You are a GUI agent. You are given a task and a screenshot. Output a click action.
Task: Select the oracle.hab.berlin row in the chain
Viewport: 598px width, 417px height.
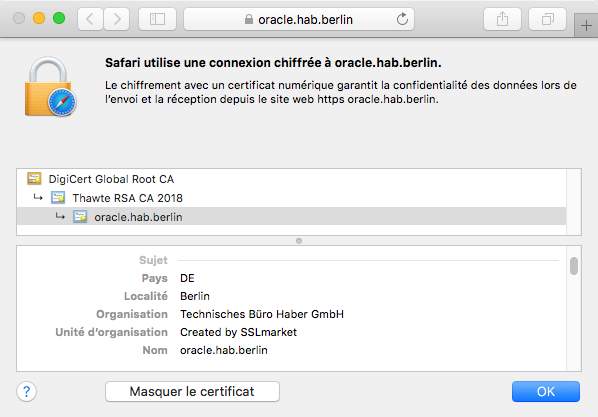(291, 217)
